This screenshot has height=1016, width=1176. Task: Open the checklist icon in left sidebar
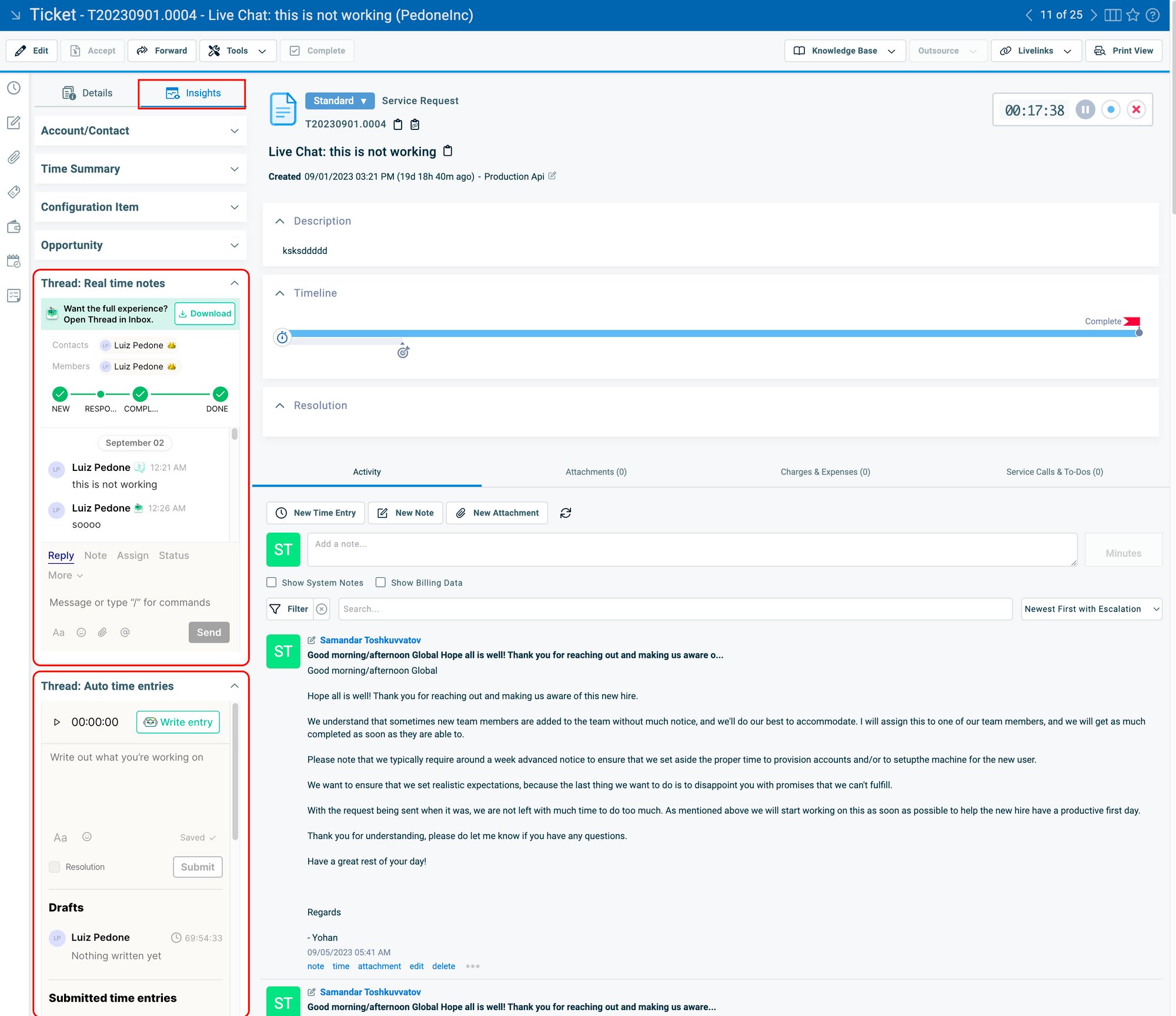tap(14, 295)
